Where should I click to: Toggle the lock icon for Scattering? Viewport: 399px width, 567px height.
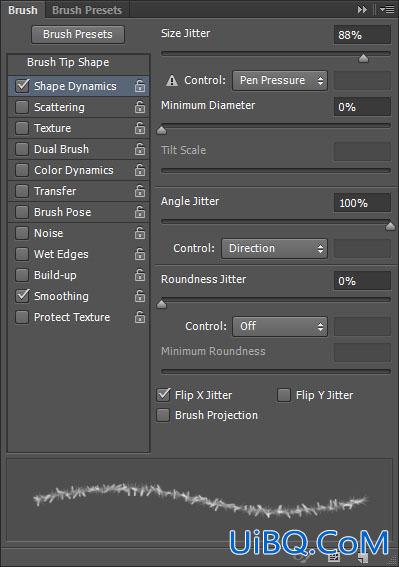[x=140, y=107]
